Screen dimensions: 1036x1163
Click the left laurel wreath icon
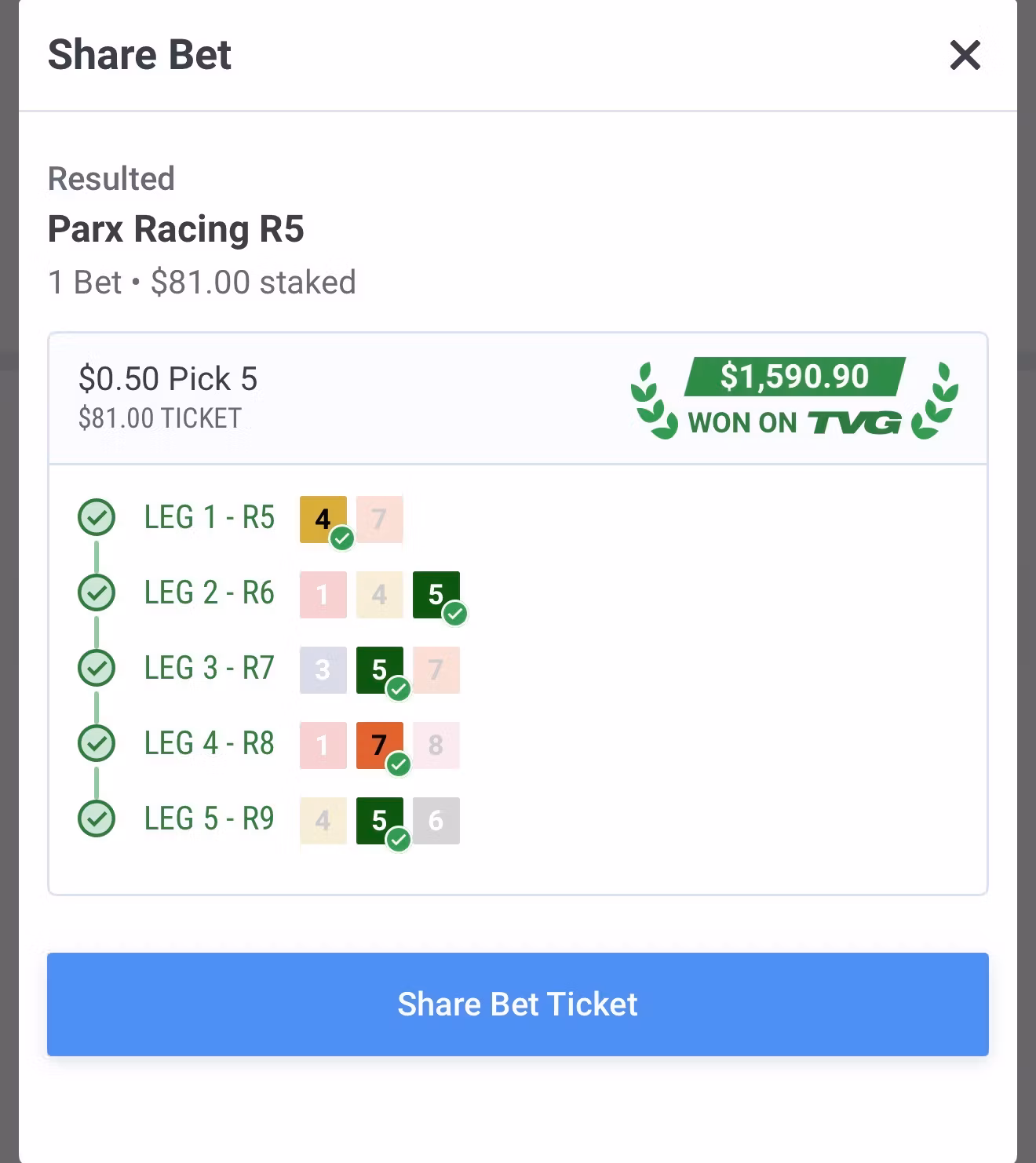(x=654, y=400)
